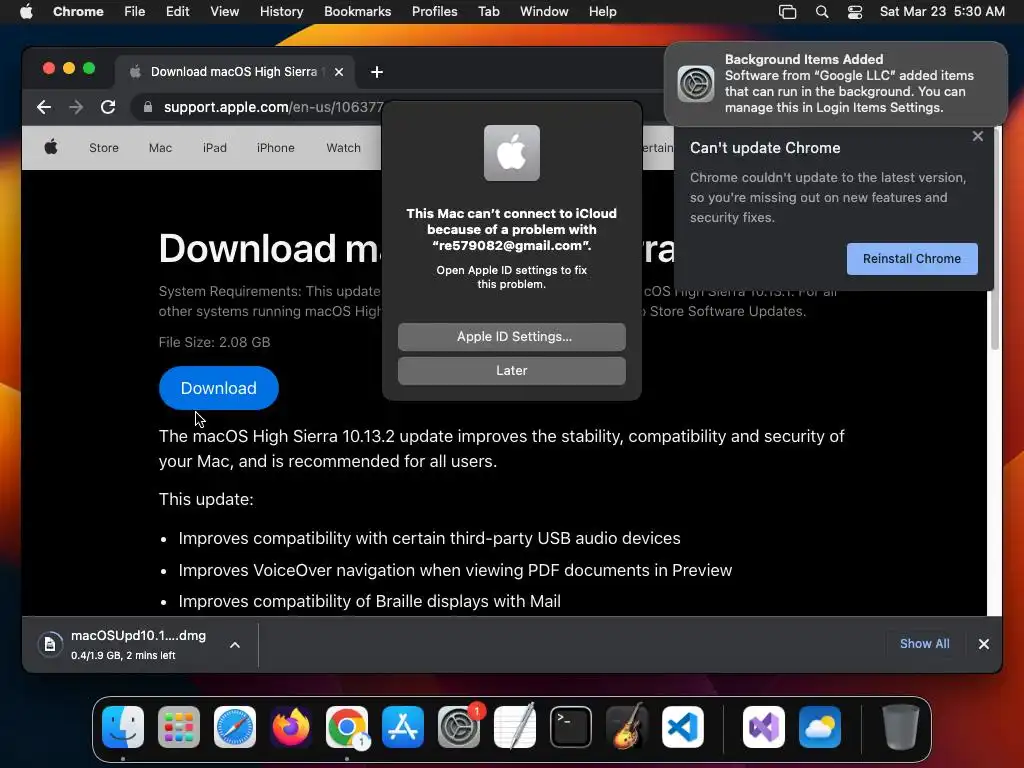Open the Window menu

click(544, 12)
